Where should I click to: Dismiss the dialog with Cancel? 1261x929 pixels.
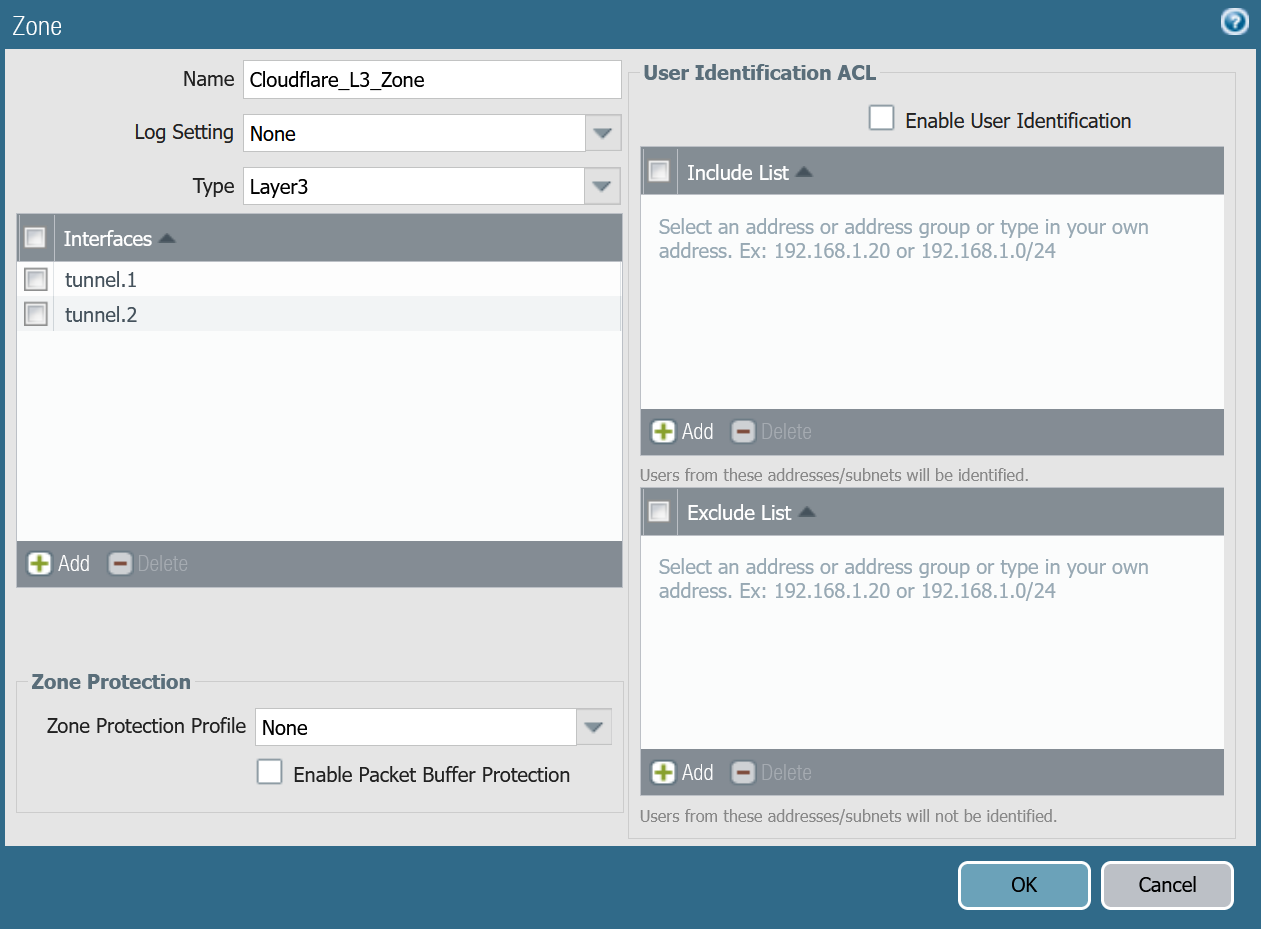(1167, 885)
